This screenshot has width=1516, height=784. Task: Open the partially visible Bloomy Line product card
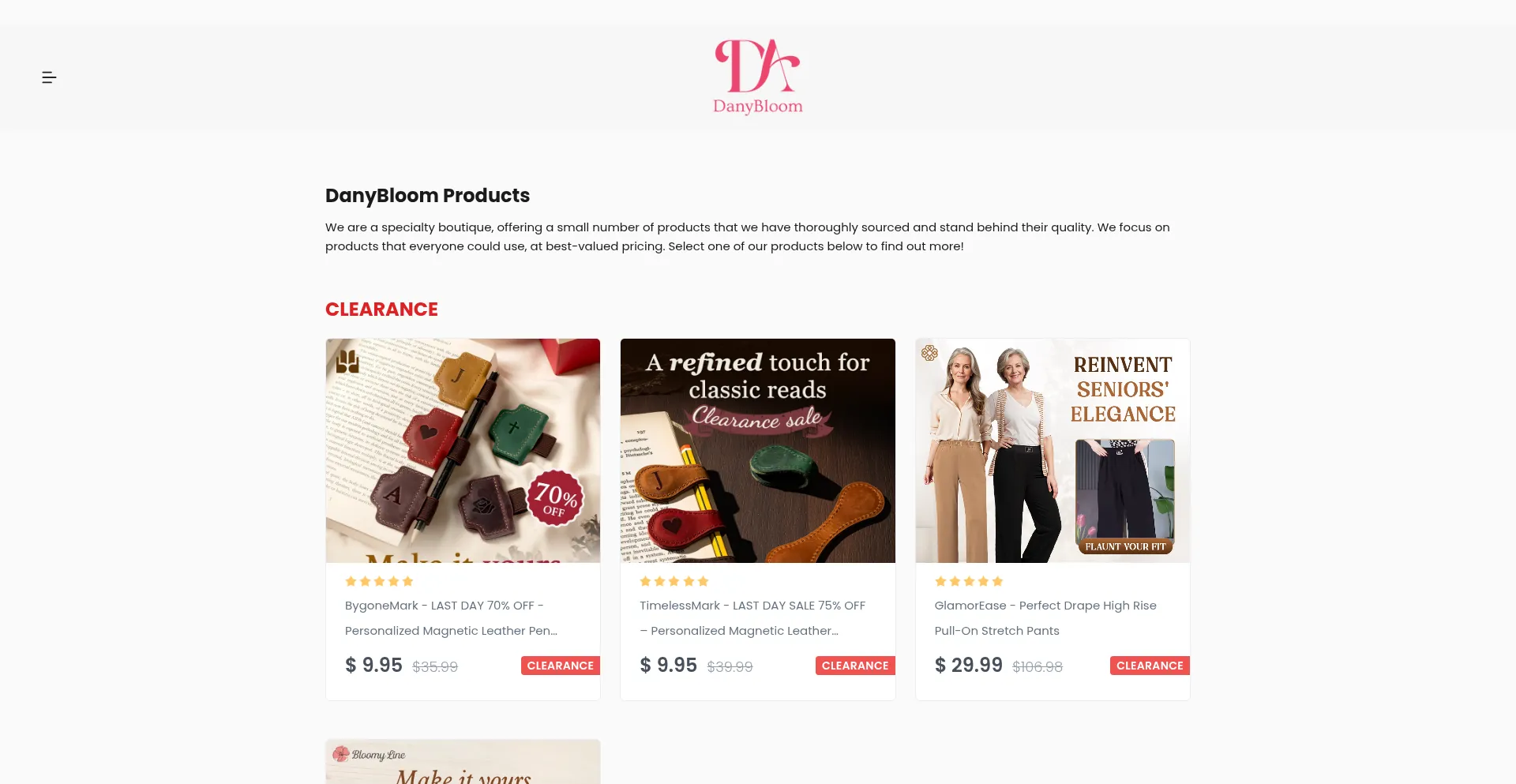pyautogui.click(x=463, y=762)
